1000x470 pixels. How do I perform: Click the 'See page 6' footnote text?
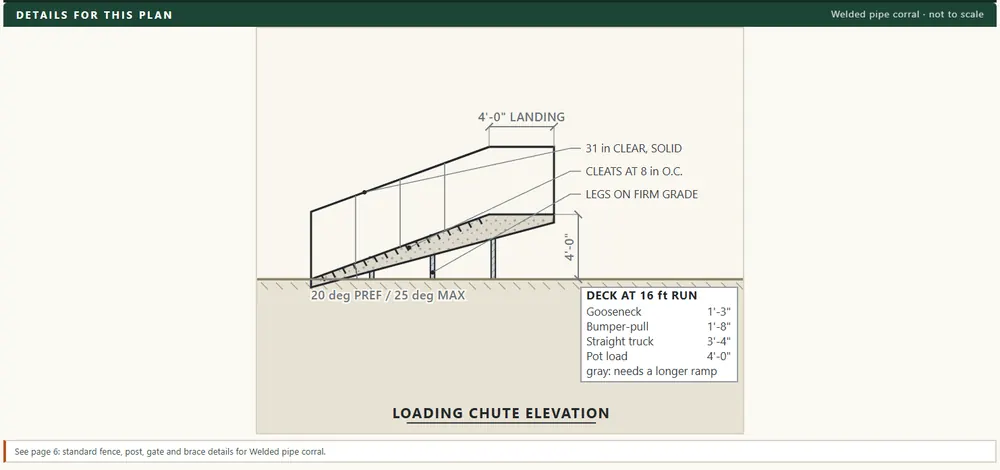pos(170,452)
